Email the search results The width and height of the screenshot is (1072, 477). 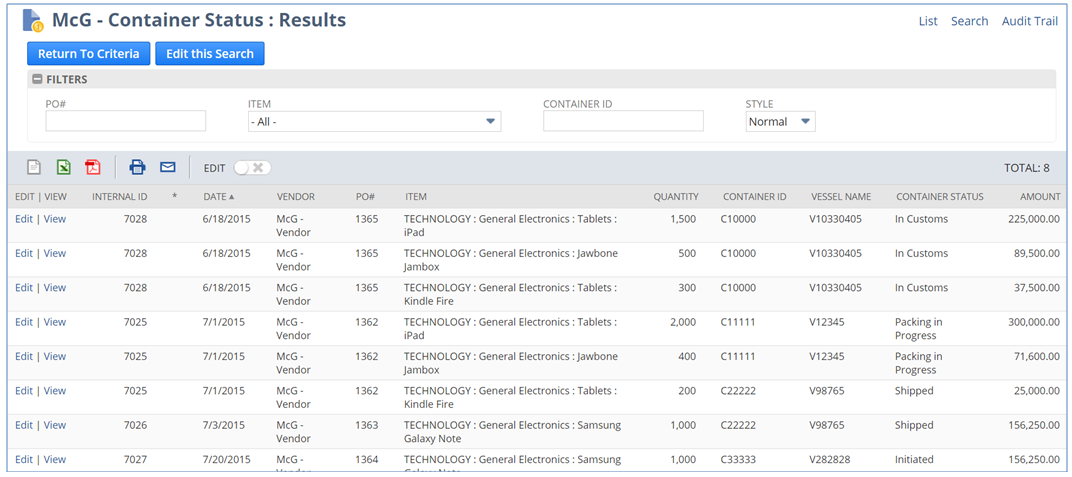[168, 168]
